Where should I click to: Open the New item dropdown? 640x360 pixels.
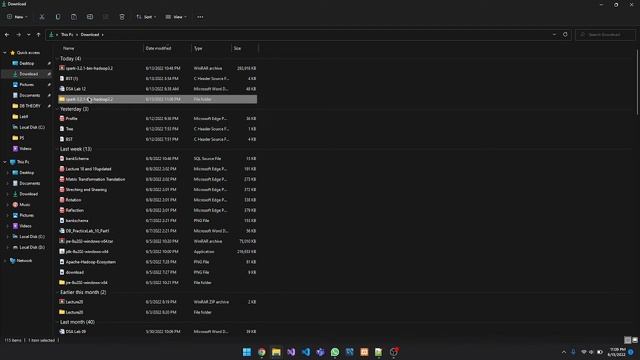coord(18,17)
